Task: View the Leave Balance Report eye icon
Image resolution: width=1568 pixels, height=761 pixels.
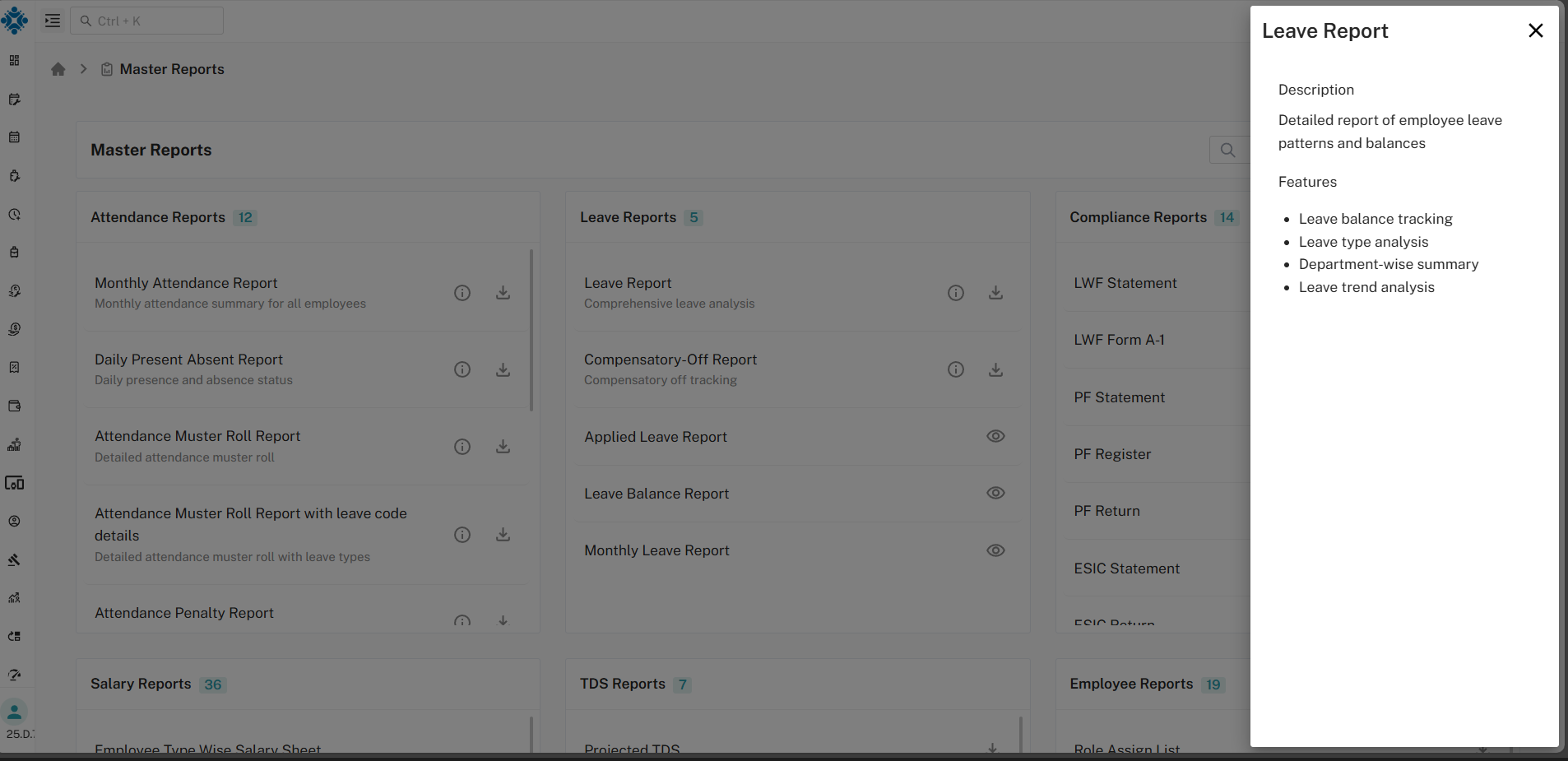Action: click(x=995, y=493)
